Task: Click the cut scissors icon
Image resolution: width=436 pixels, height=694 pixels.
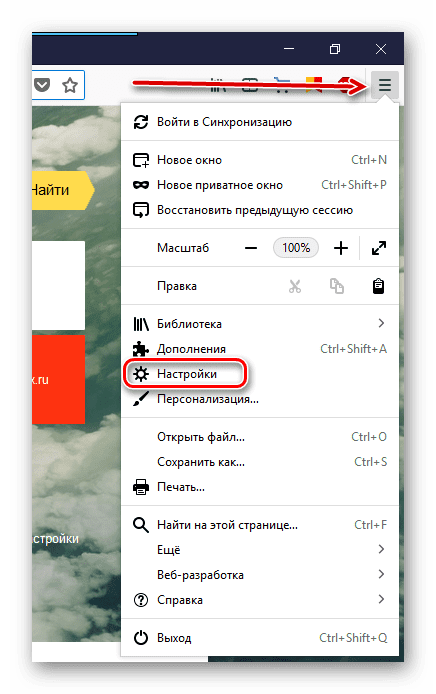Action: (295, 286)
